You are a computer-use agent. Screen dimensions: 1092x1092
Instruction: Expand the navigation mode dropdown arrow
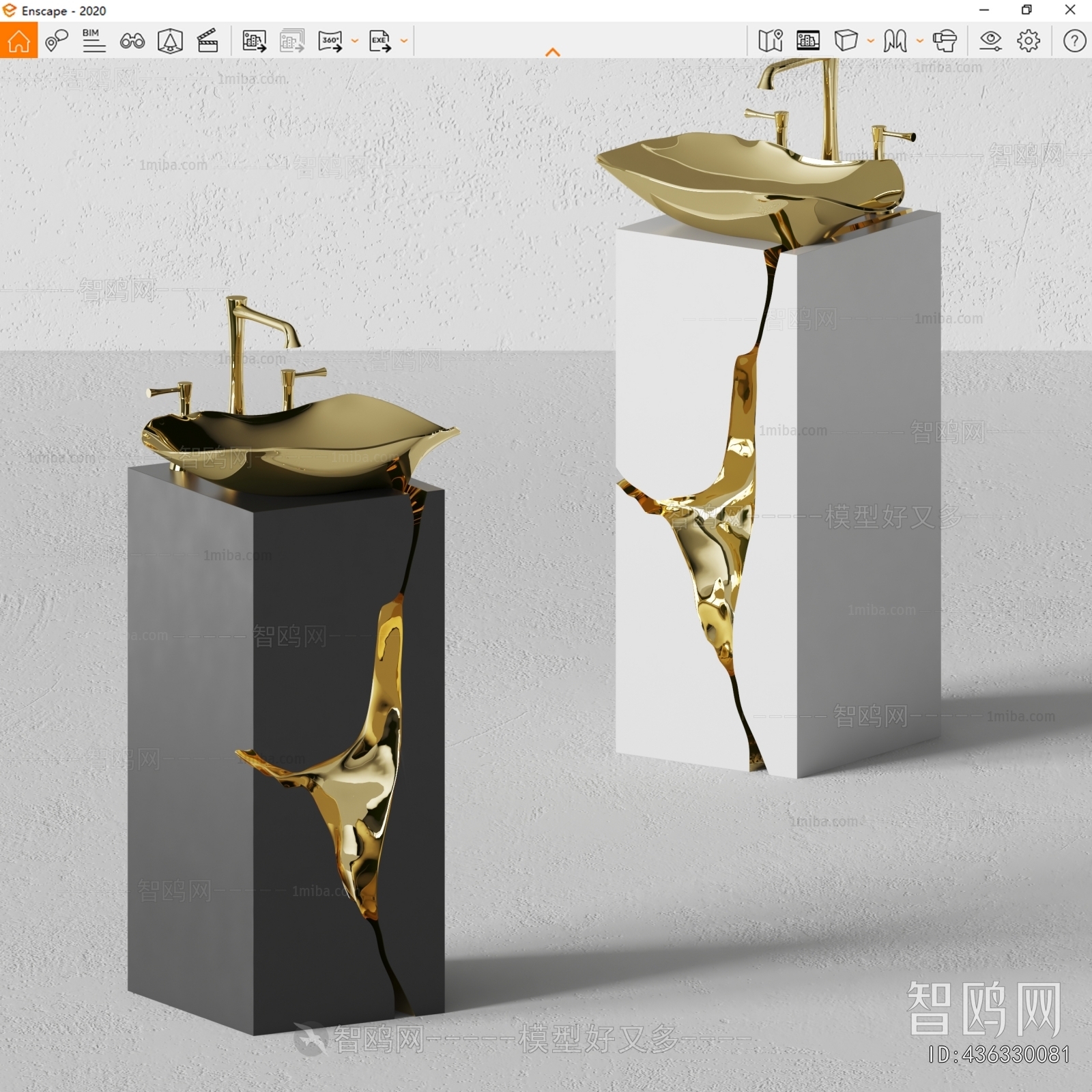coord(920,41)
